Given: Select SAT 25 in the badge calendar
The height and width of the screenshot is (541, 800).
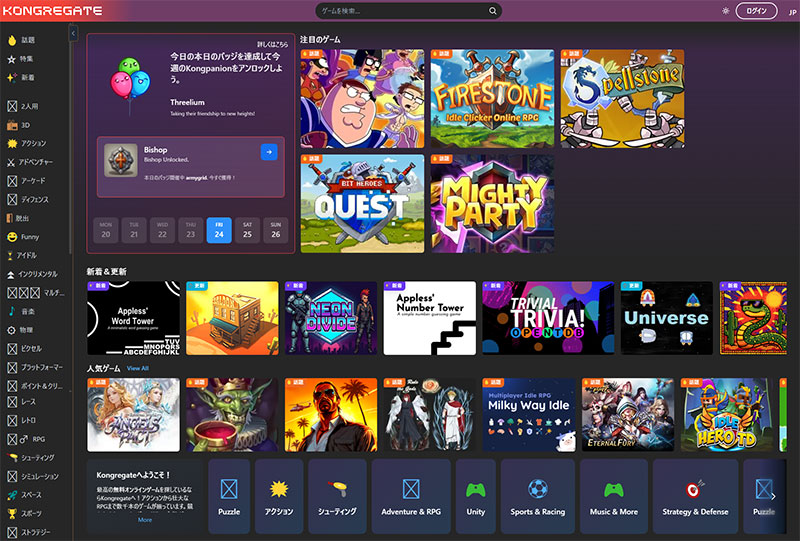Looking at the screenshot, I should [247, 230].
